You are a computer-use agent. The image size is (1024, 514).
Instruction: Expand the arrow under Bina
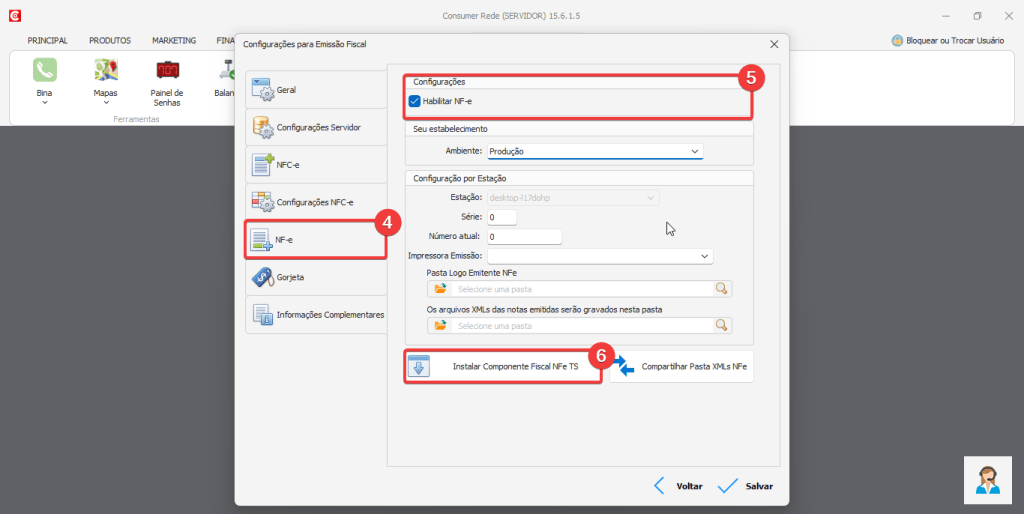pyautogui.click(x=44, y=103)
